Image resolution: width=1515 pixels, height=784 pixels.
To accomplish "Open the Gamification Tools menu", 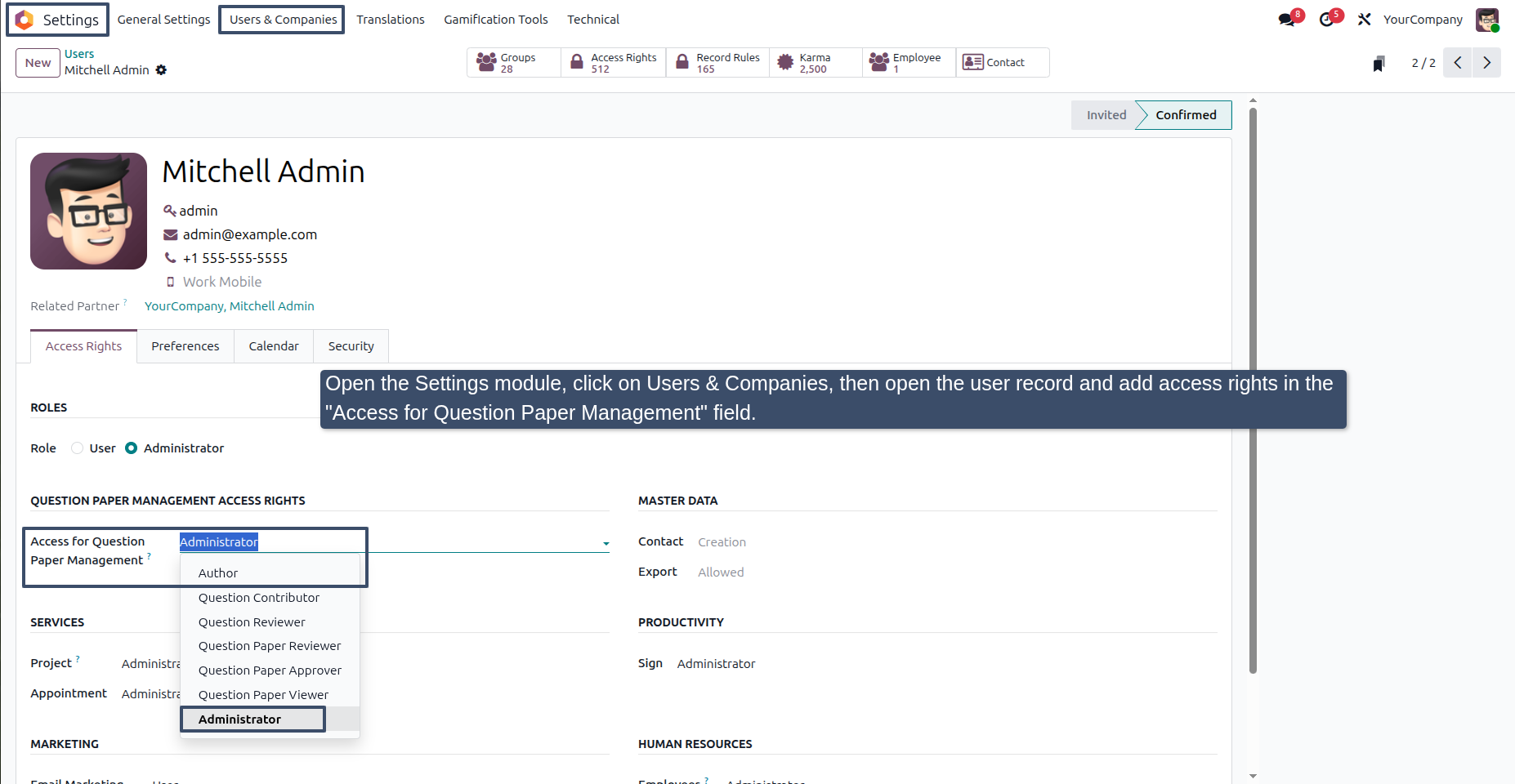I will (x=496, y=20).
